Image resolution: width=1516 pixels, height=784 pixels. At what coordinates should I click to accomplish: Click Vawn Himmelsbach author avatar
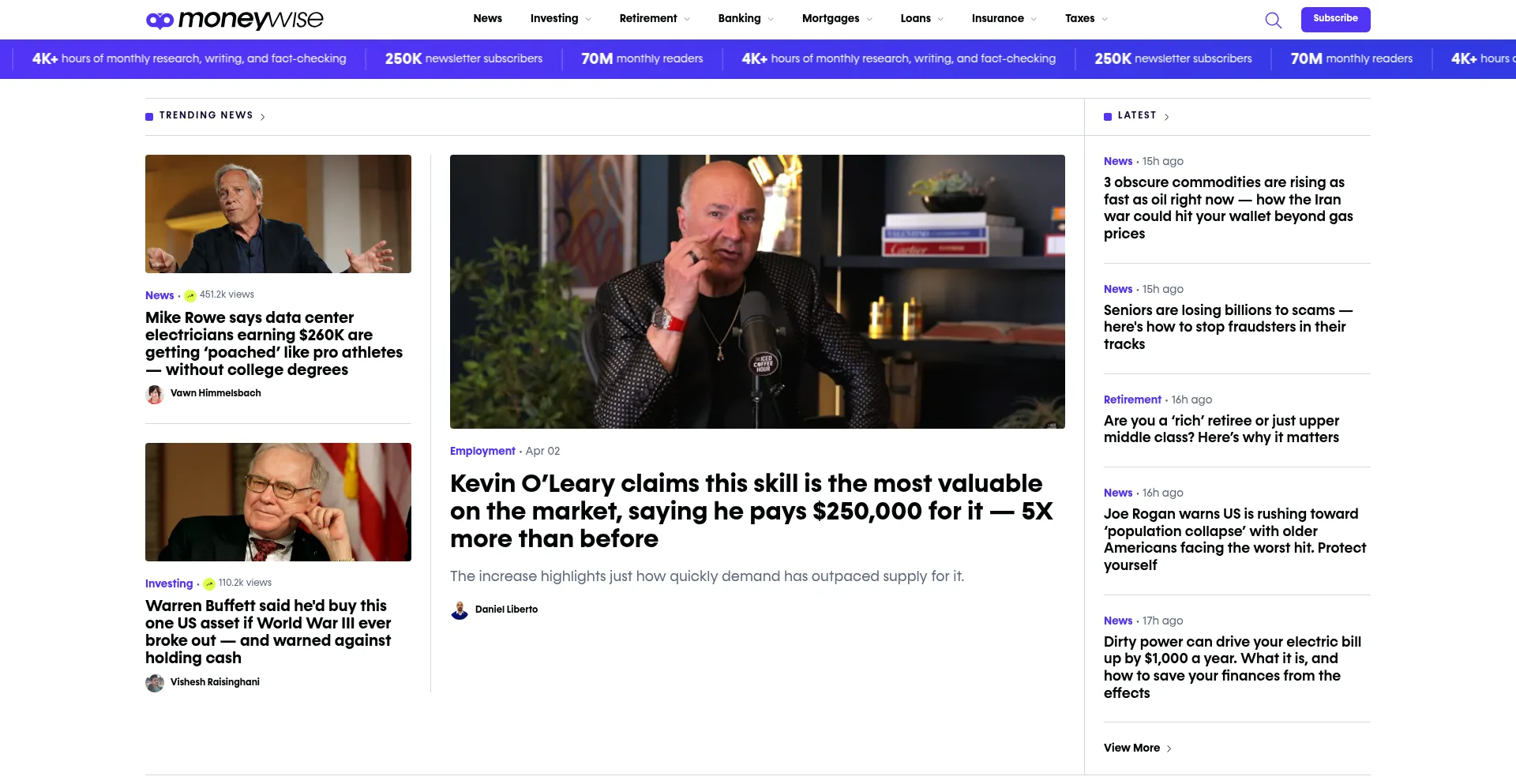(155, 394)
